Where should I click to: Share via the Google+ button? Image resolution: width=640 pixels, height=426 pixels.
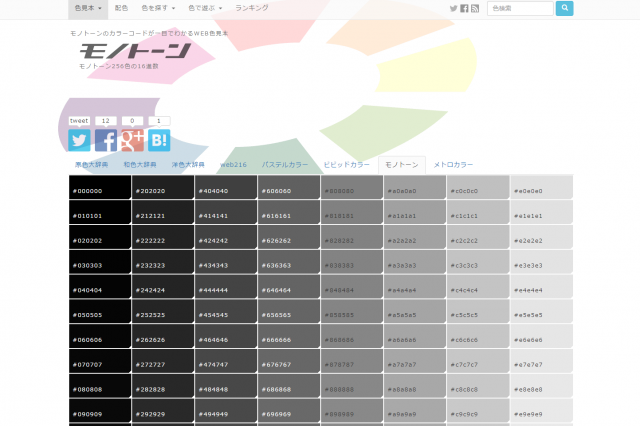pyautogui.click(x=133, y=140)
